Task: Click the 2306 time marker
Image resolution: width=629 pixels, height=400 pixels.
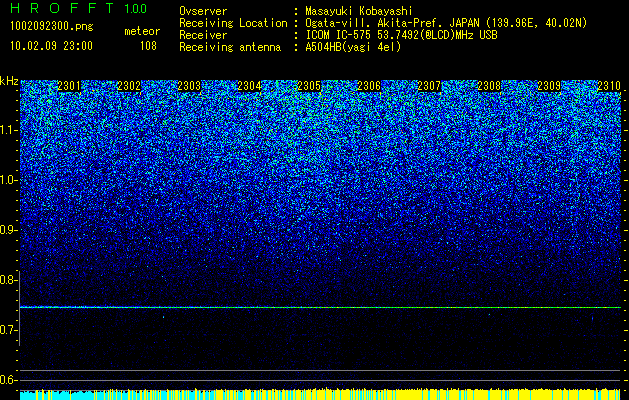Action: click(x=369, y=86)
